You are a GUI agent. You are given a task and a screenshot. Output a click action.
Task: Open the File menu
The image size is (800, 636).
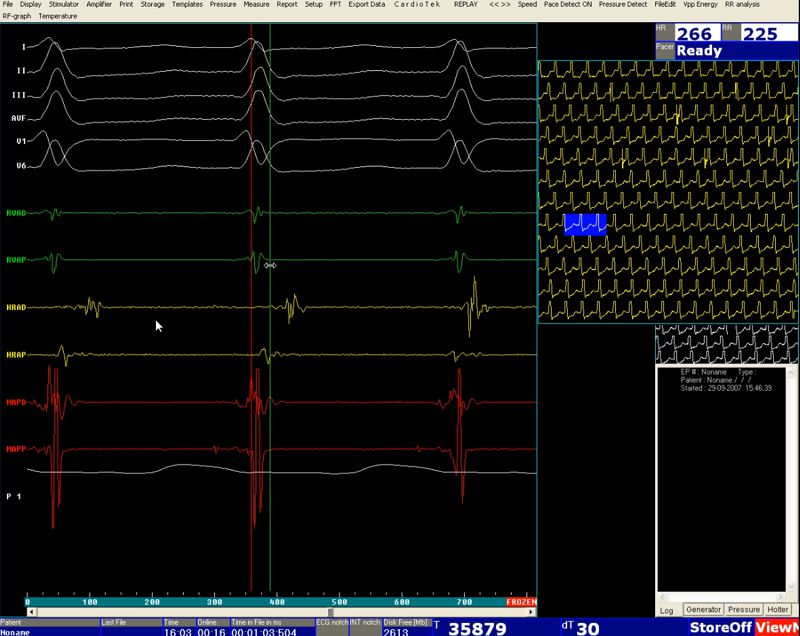tap(8, 4)
